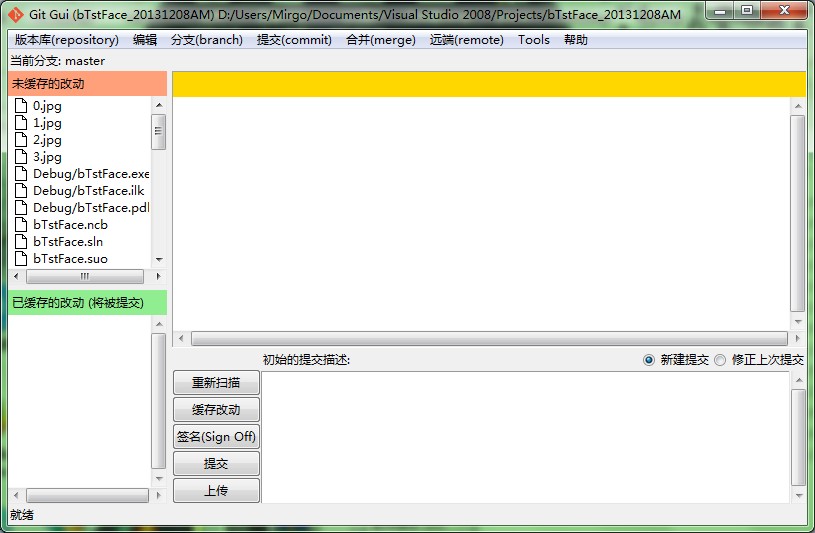The image size is (815, 533).
Task: Click the up arrow of the unstaged list scrollbar
Action: (159, 105)
